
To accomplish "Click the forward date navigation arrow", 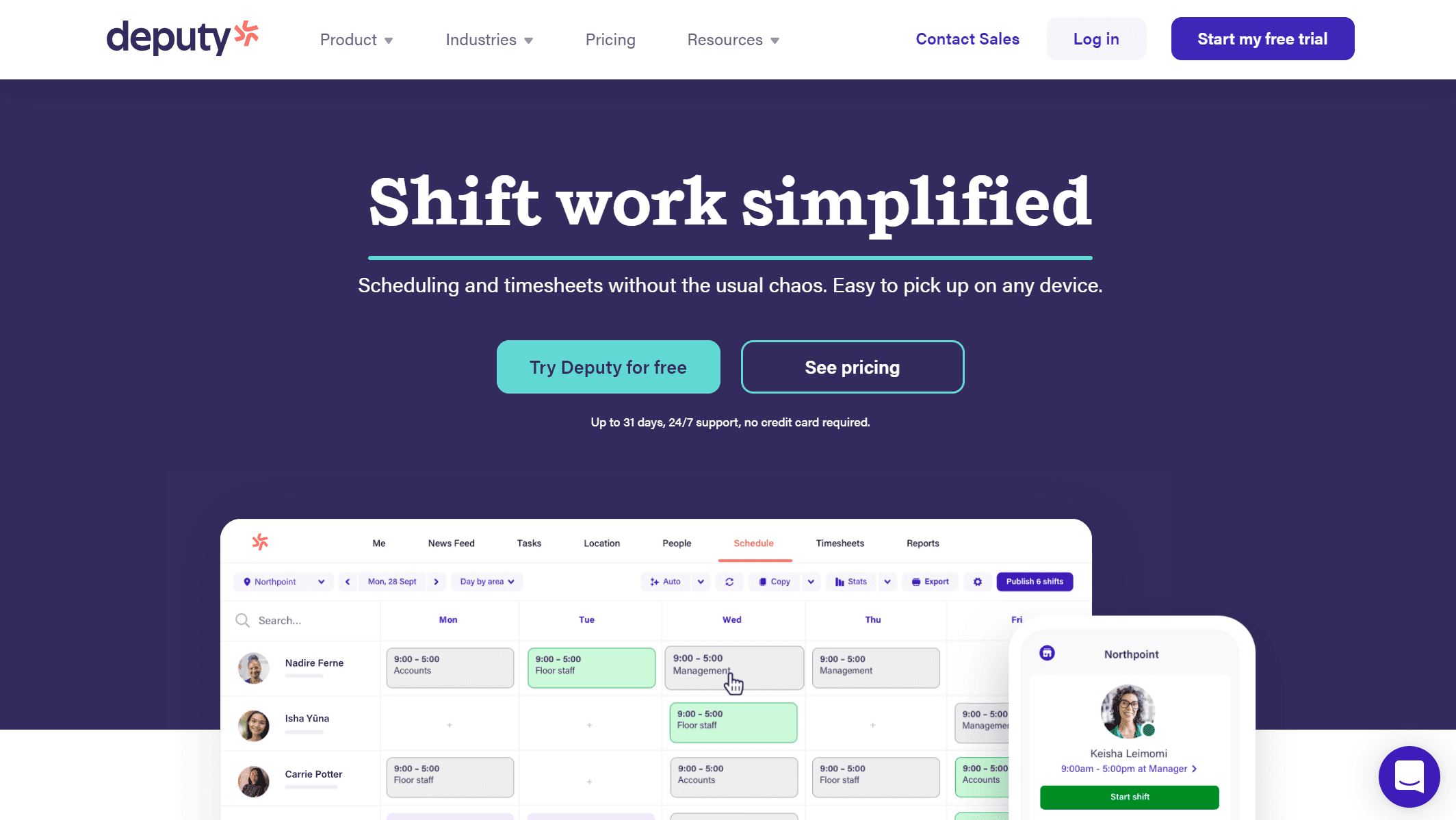I will [436, 581].
